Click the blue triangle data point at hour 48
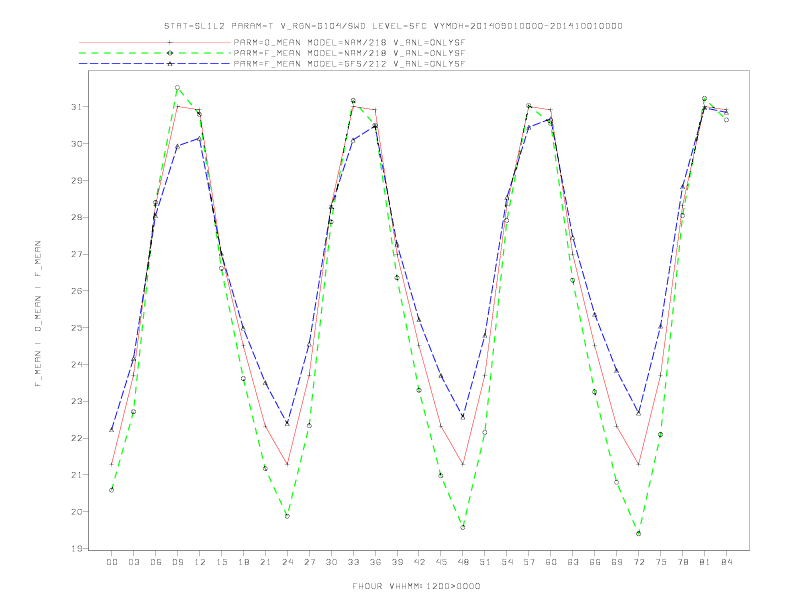Viewport: 792px width, 612px height. (x=463, y=417)
